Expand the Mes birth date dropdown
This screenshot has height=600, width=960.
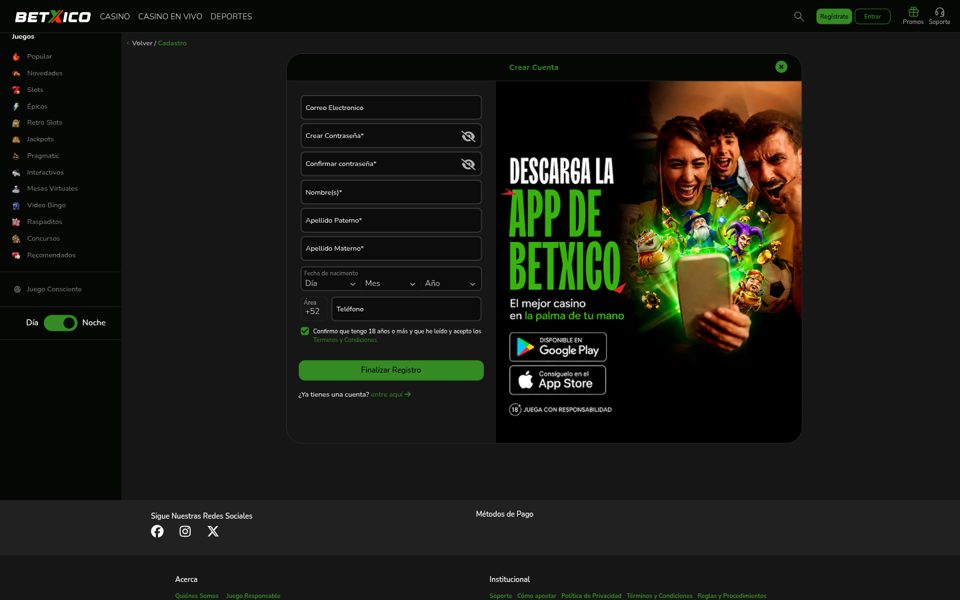[390, 283]
